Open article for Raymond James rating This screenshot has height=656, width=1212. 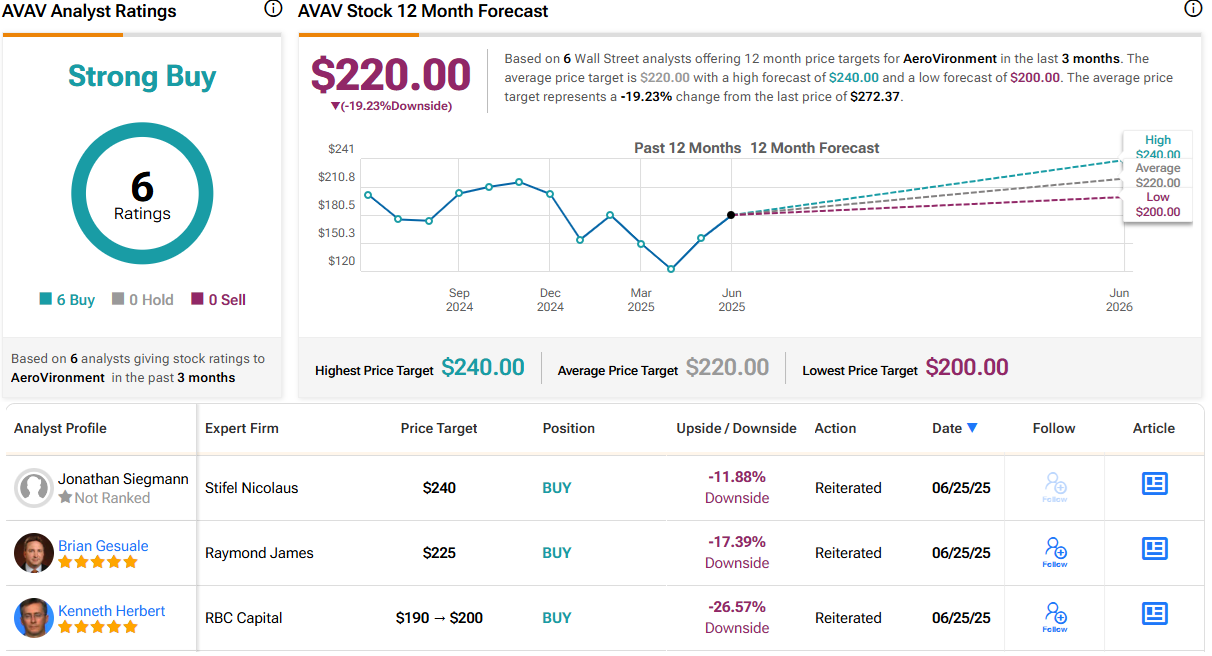click(x=1155, y=549)
